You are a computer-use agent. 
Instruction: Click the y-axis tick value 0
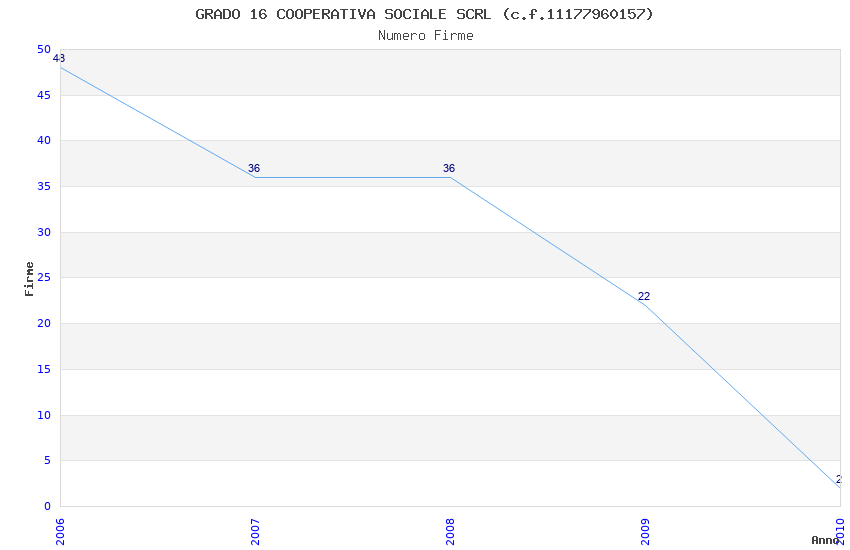[x=48, y=506]
